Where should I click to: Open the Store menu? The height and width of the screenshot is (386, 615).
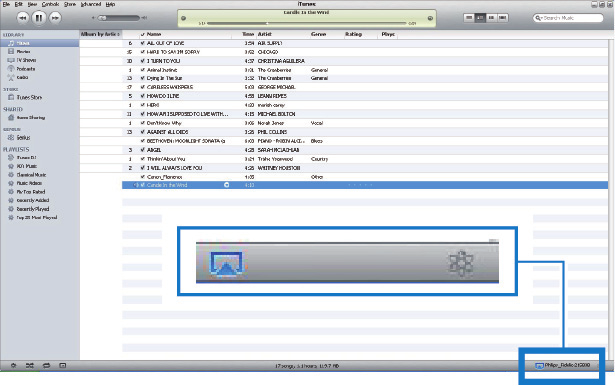tap(70, 4)
